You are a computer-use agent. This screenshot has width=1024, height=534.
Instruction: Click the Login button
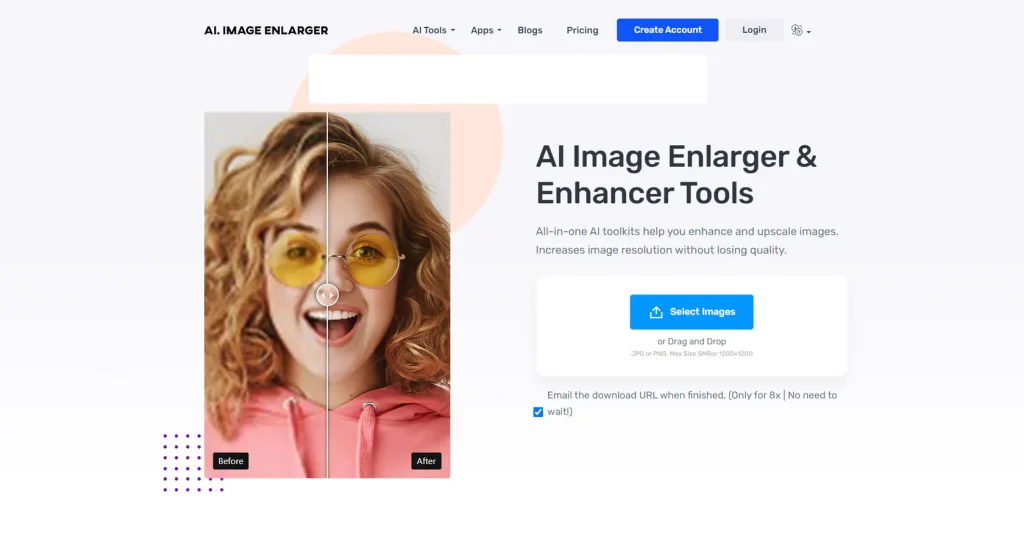(x=754, y=30)
